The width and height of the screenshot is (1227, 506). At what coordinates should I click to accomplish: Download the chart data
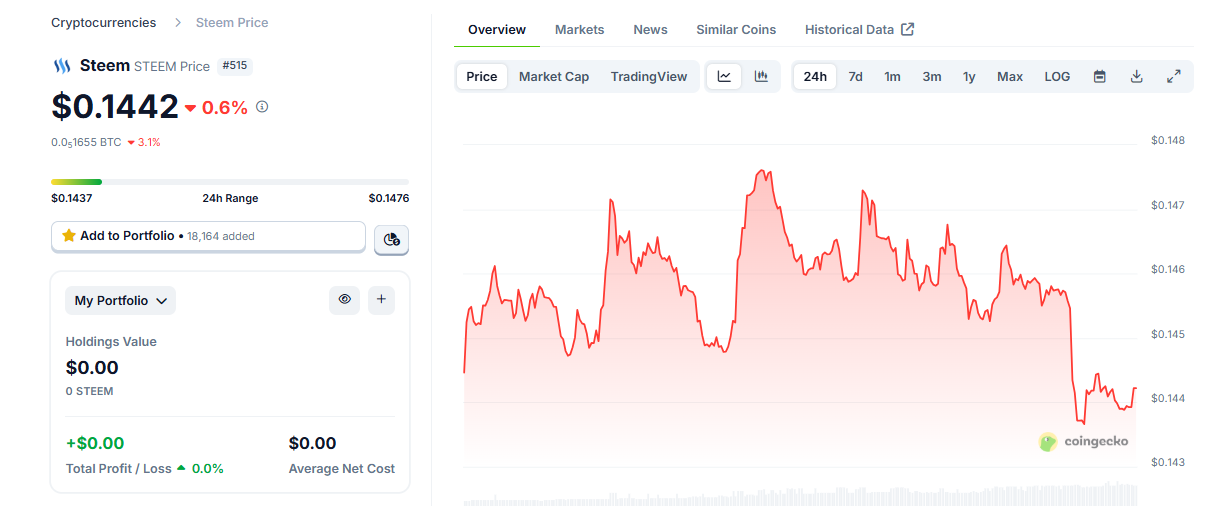(1136, 76)
